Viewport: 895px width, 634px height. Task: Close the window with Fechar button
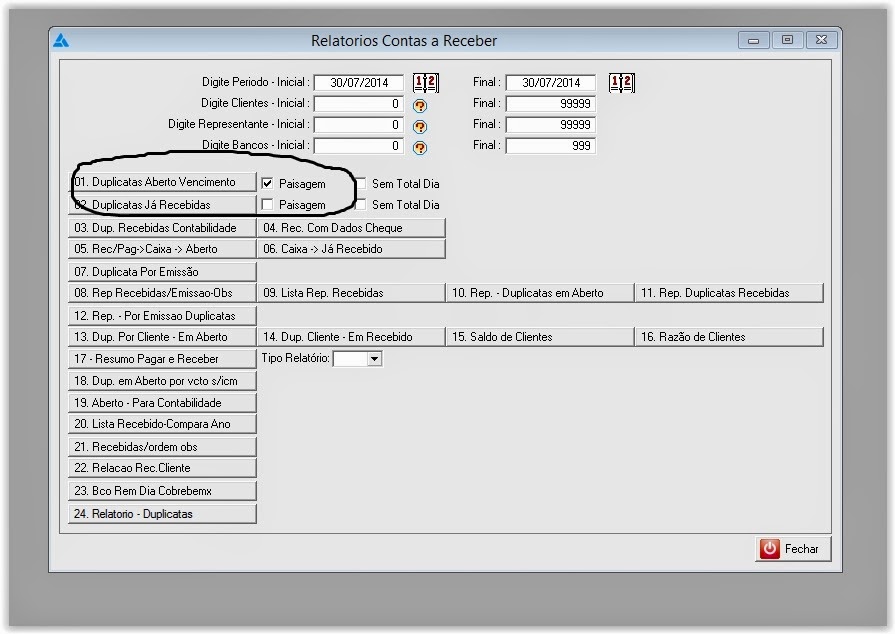793,549
